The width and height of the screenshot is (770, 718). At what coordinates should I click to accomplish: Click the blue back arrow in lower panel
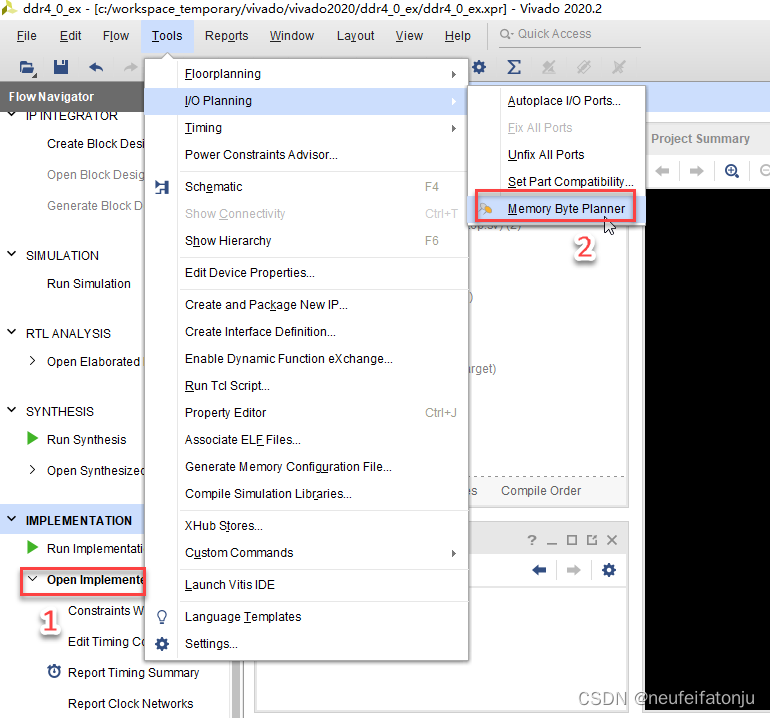(x=539, y=570)
